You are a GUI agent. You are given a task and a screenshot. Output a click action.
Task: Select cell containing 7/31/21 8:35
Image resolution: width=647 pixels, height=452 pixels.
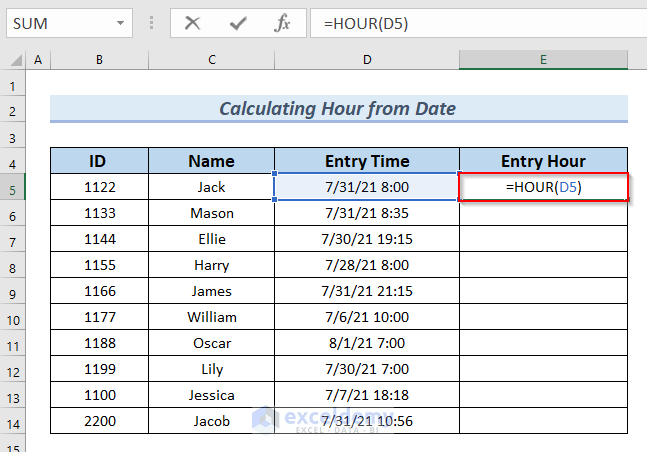coord(367,213)
